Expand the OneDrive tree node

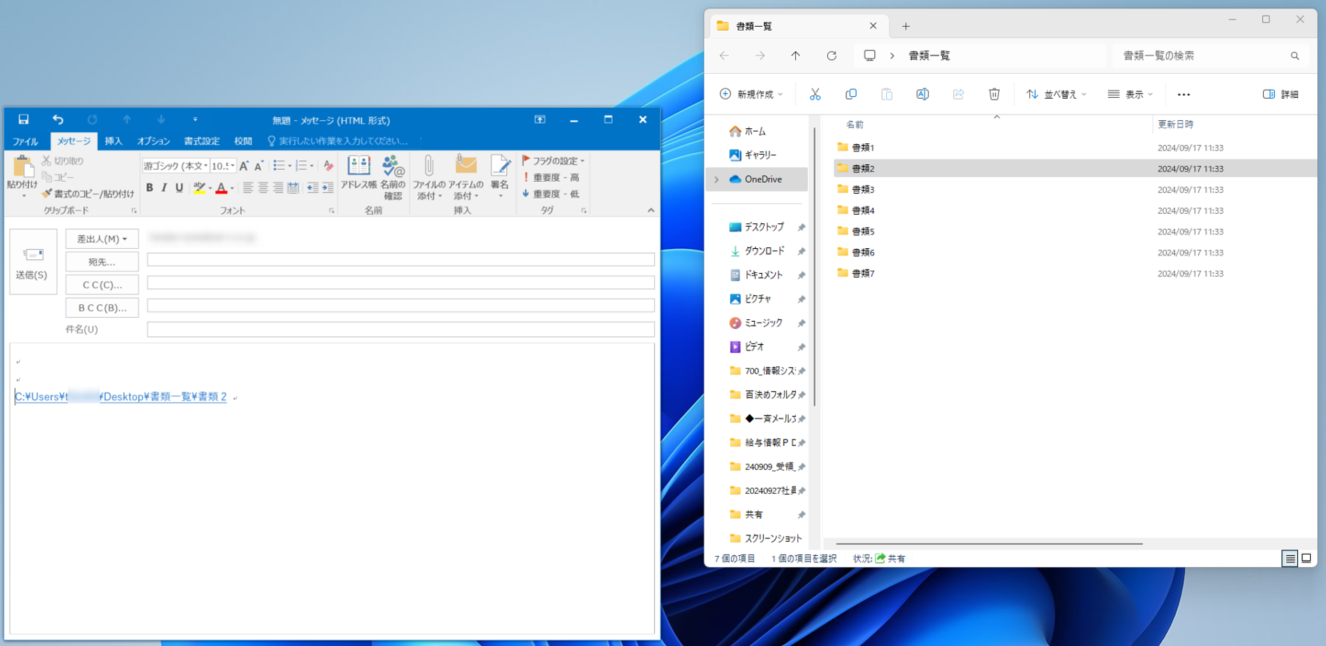pyautogui.click(x=716, y=179)
